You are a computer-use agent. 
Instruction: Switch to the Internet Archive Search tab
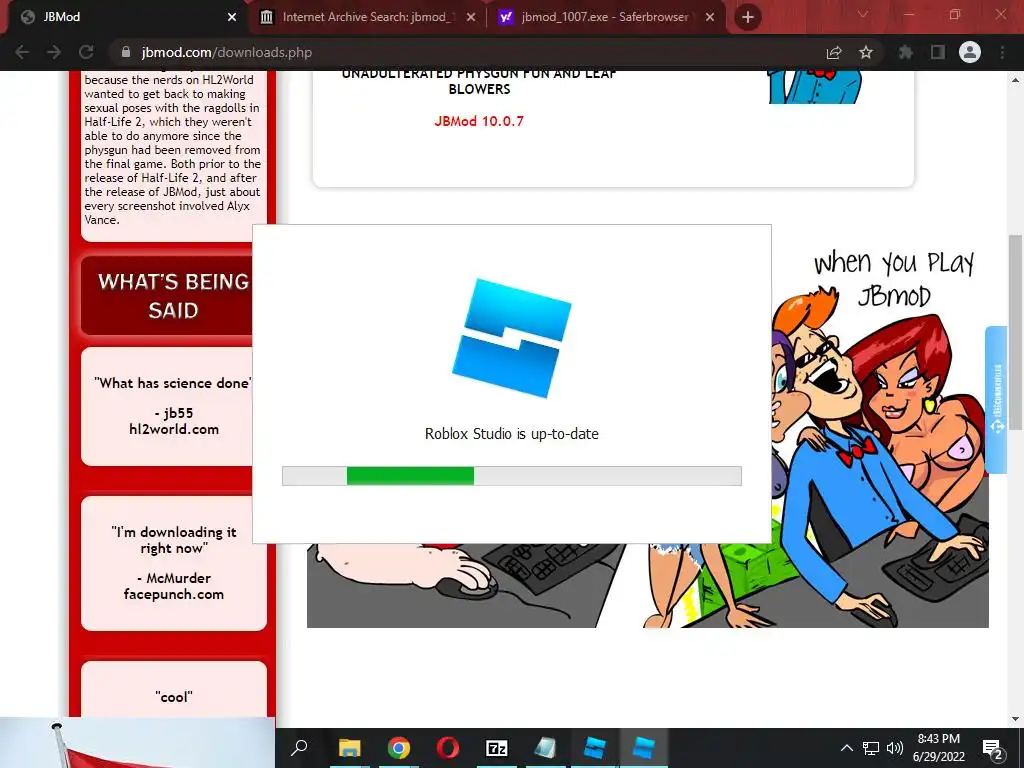coord(368,17)
